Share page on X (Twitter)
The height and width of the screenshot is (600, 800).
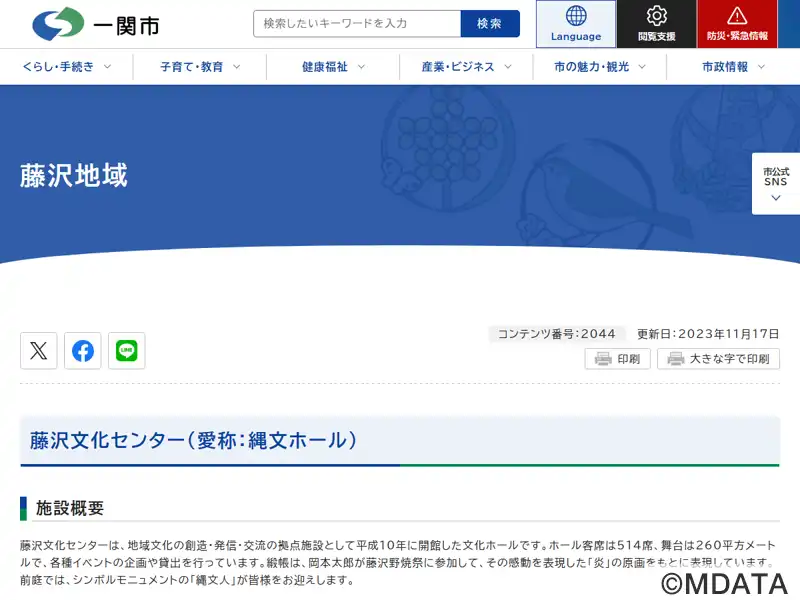(x=39, y=351)
